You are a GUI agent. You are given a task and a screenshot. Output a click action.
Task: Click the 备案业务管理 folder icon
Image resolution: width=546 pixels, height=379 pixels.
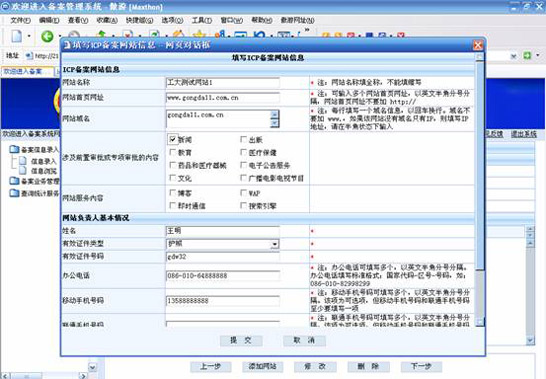(x=14, y=181)
